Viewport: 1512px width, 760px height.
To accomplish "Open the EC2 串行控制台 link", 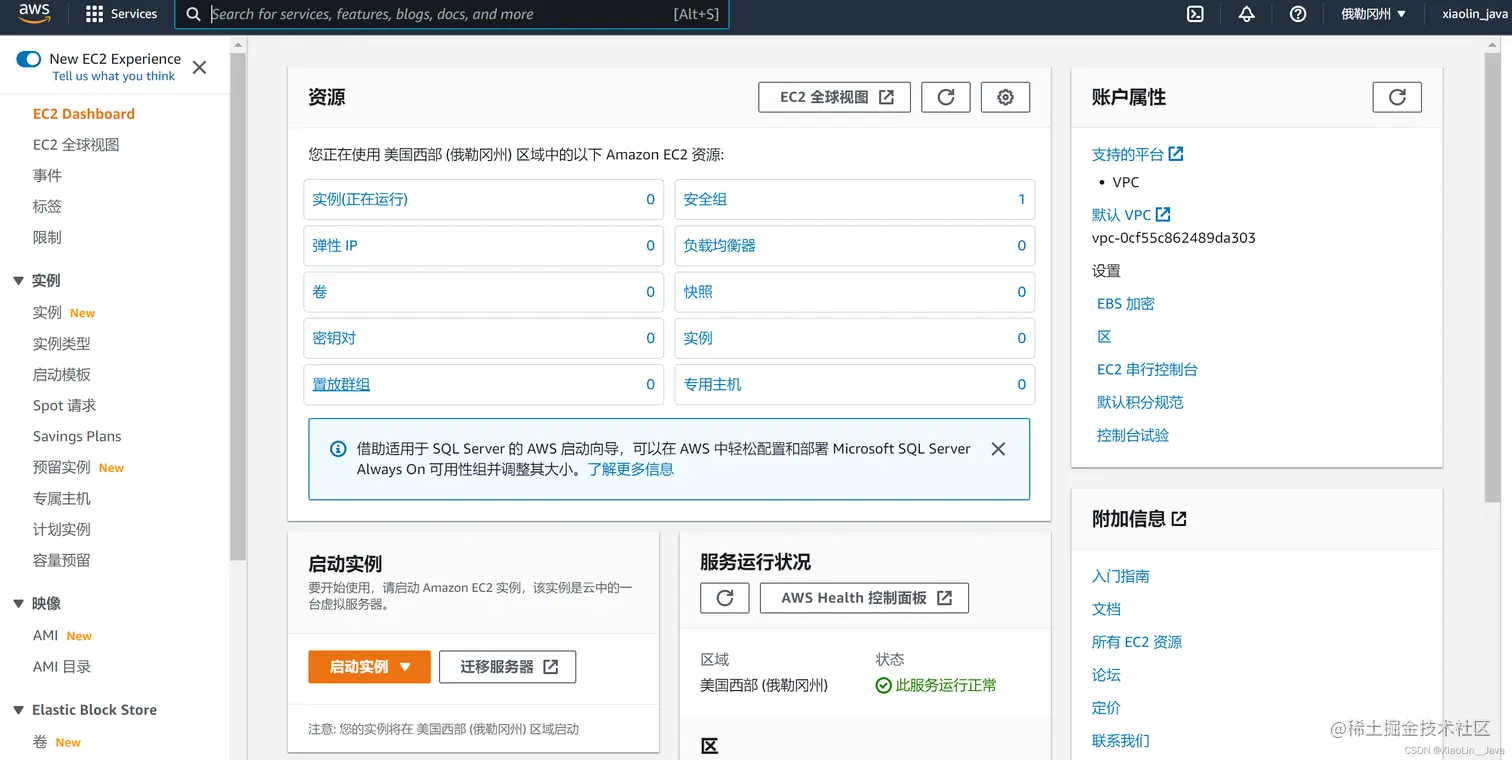I will (x=1147, y=370).
